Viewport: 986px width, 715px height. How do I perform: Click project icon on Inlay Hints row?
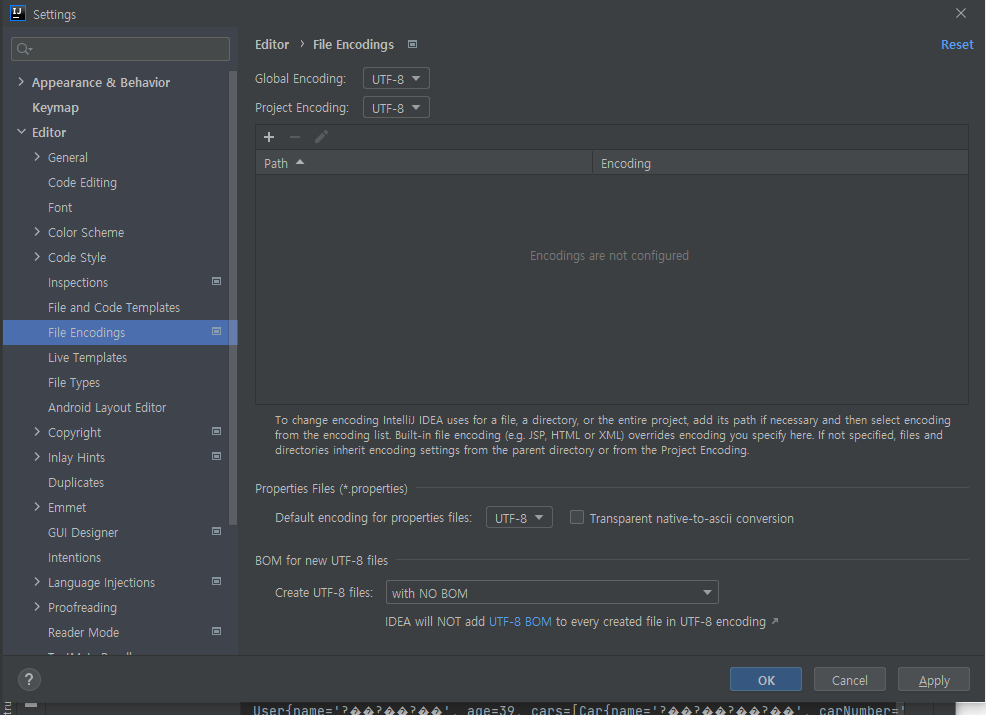point(216,457)
